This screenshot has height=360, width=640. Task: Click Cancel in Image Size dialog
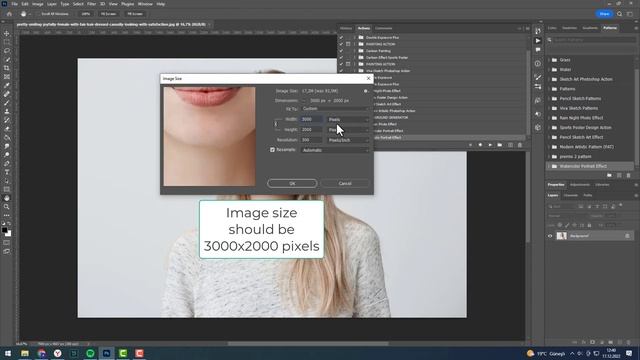point(345,183)
